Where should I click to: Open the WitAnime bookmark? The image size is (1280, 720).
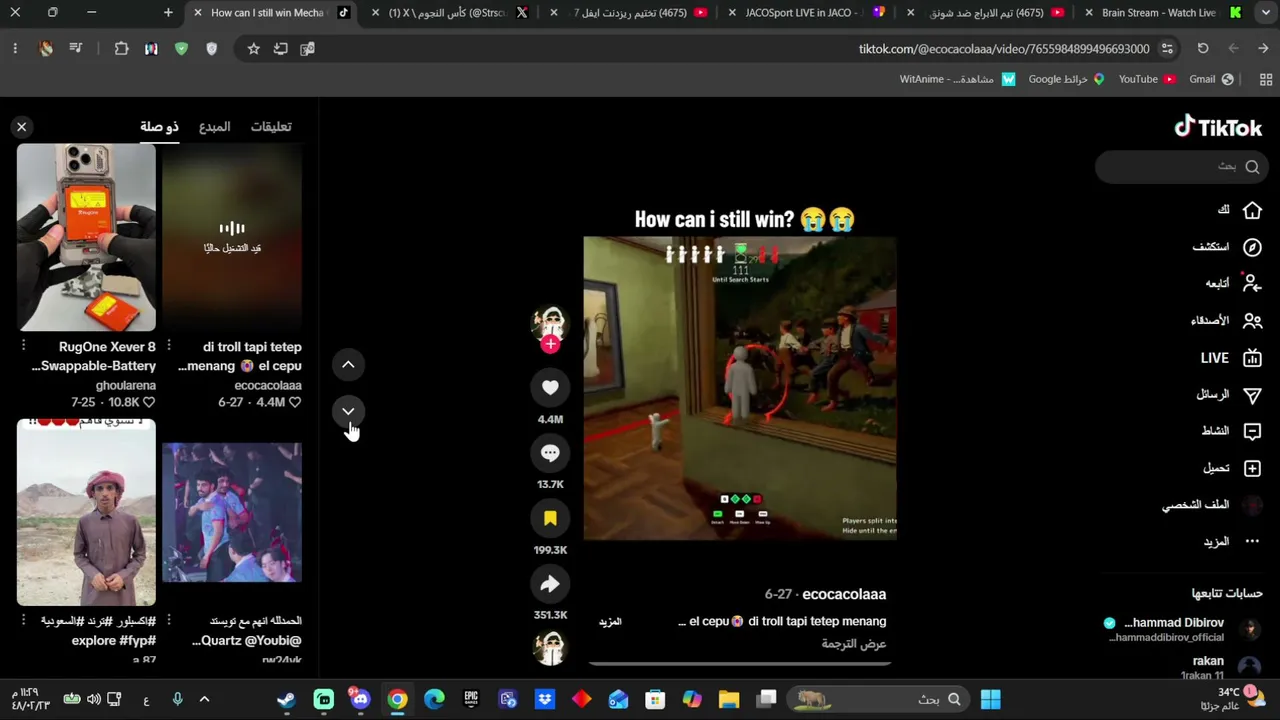(957, 79)
